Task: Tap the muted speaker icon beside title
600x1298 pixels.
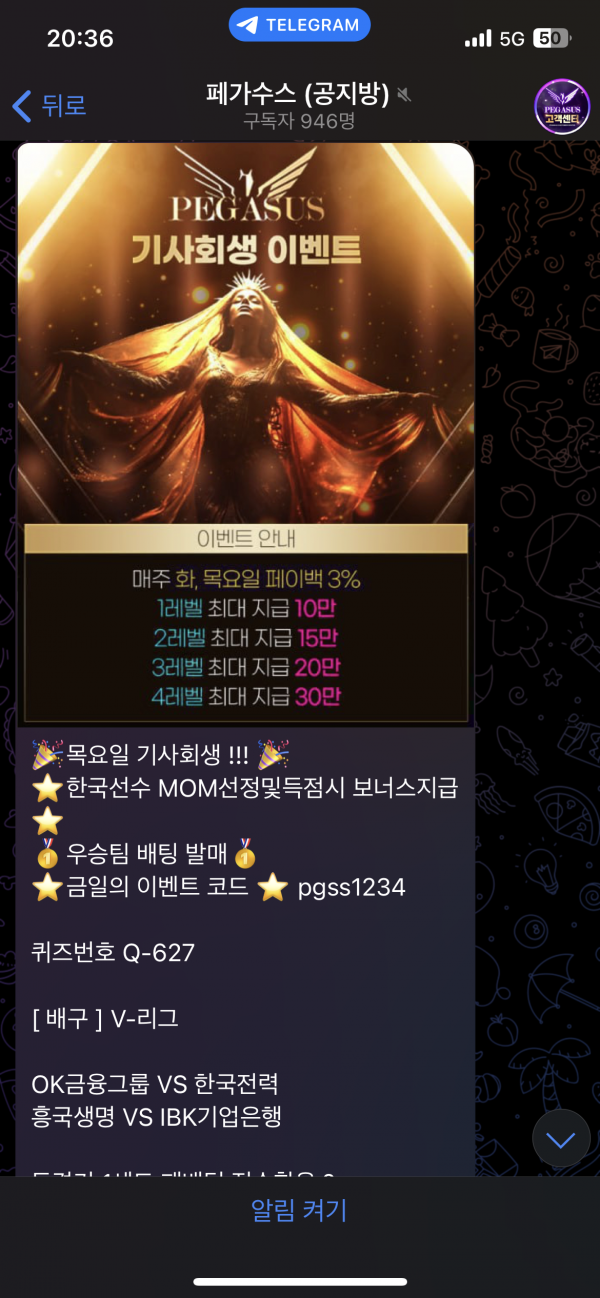Action: pyautogui.click(x=404, y=95)
